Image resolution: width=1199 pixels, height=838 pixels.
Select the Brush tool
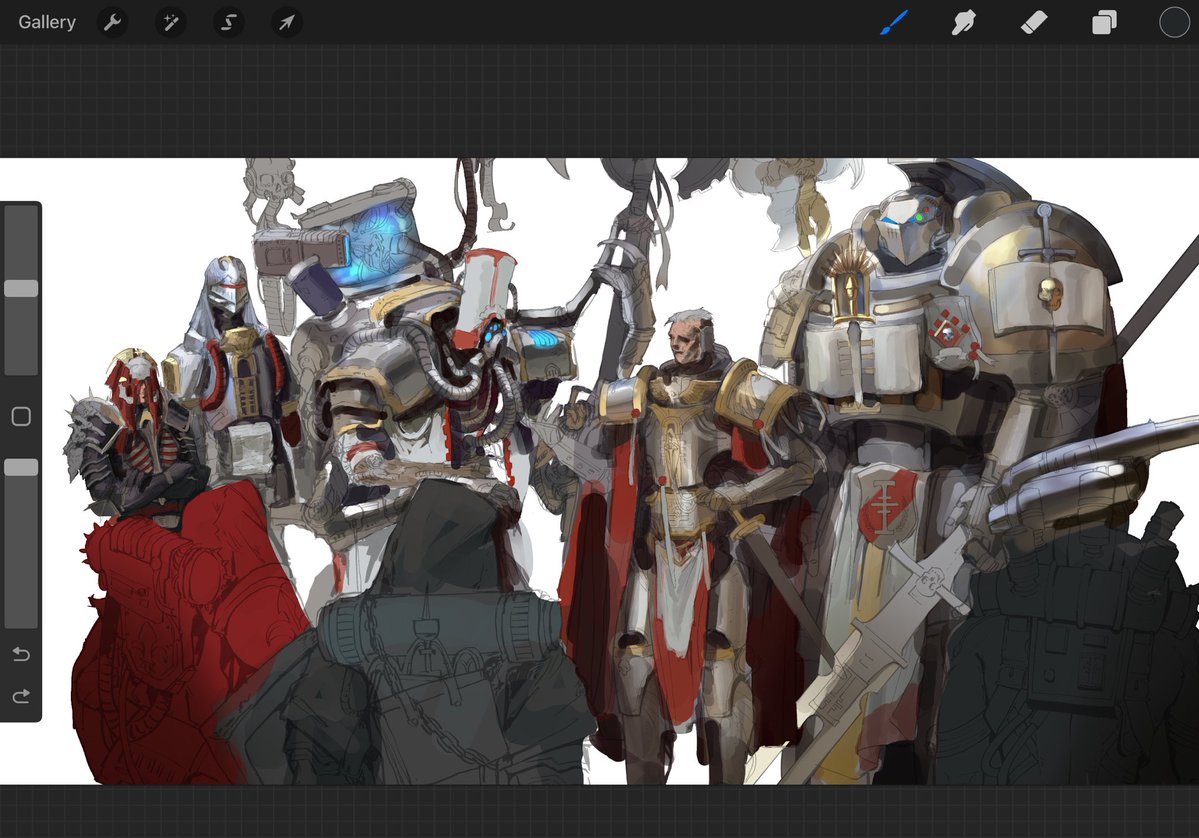(894, 22)
